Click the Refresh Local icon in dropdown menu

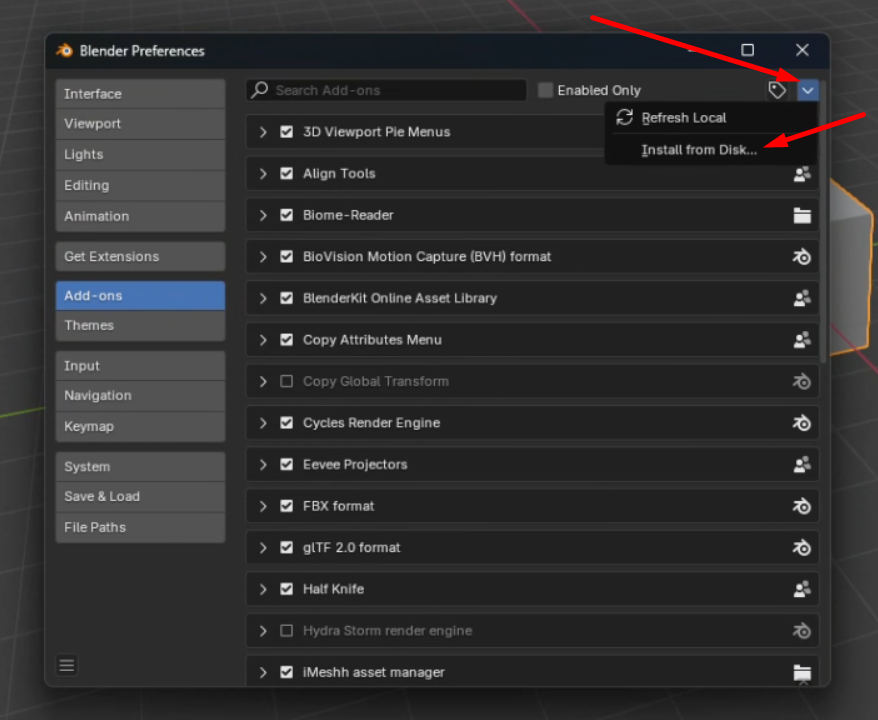(x=625, y=117)
